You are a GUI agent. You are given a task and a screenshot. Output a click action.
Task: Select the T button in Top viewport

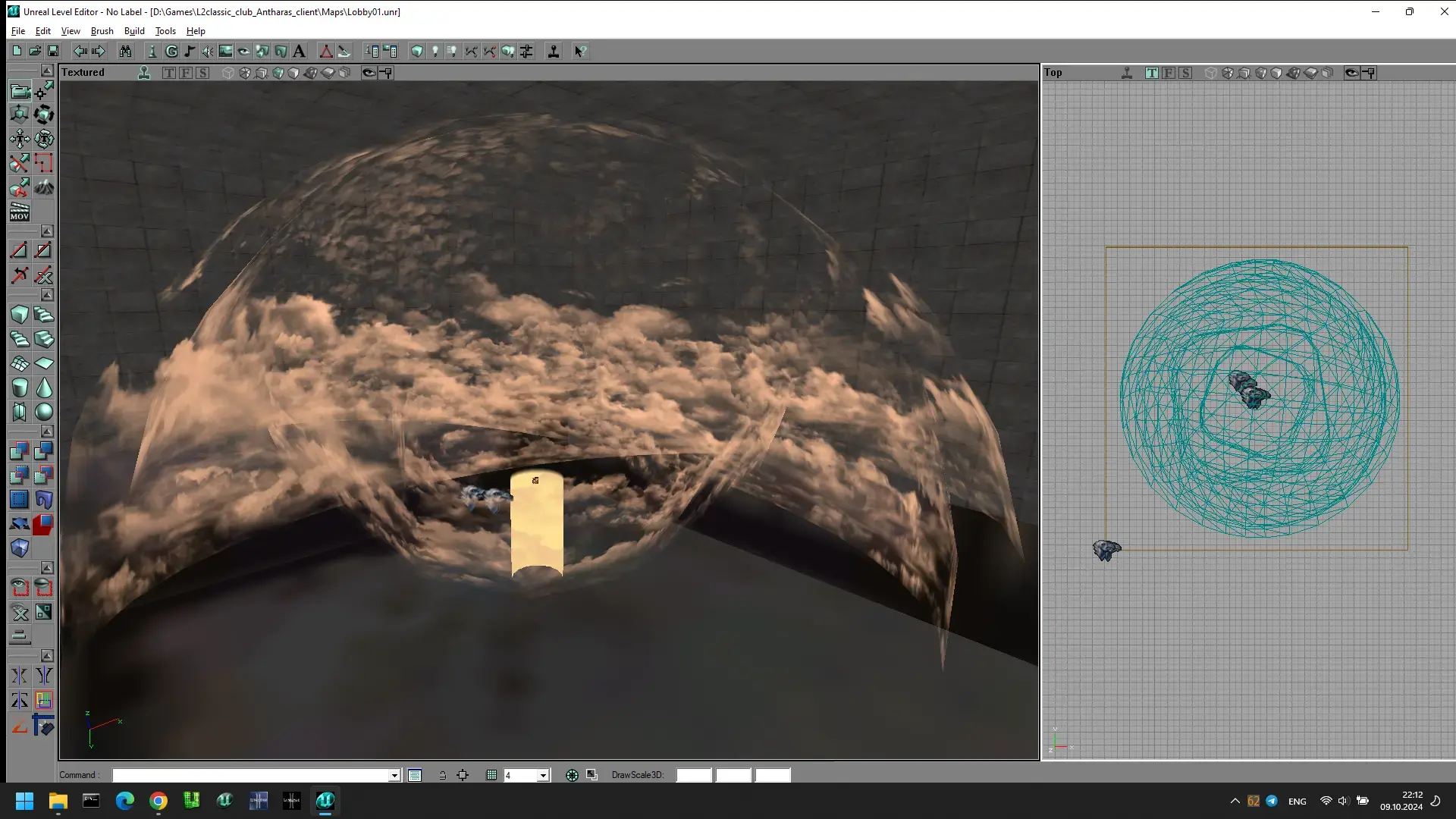(1152, 73)
